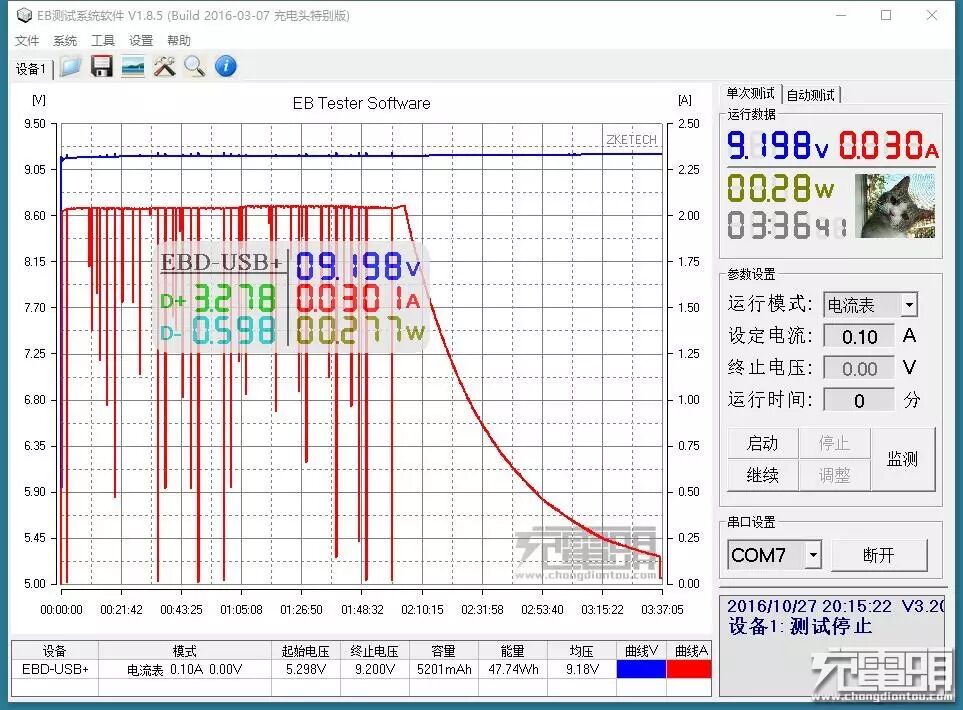Screen dimensions: 963x710
Task: Click the 2016/10/27 20:15:22 timestamp
Action: click(x=809, y=606)
